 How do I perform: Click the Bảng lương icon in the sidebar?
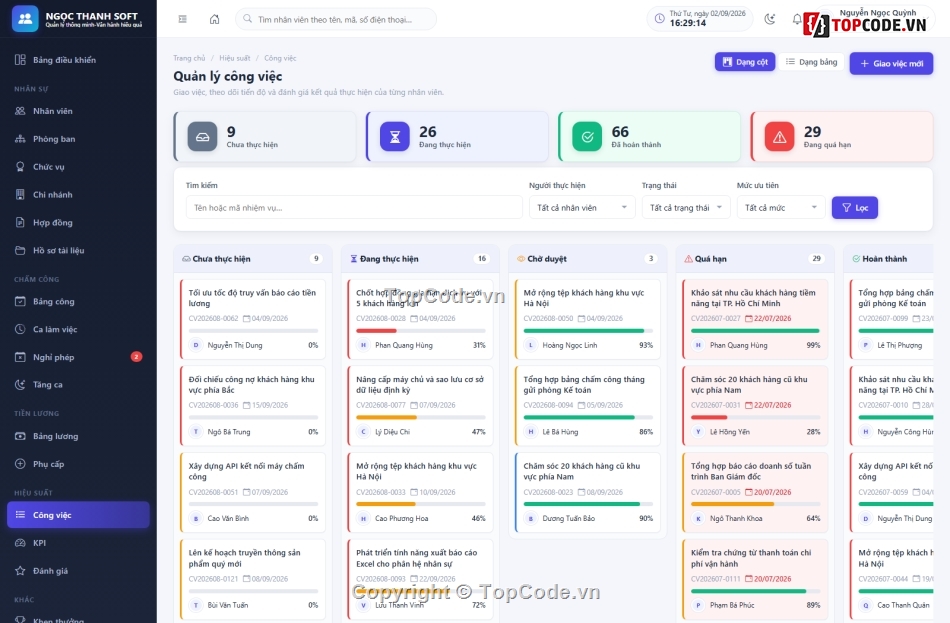[20, 436]
